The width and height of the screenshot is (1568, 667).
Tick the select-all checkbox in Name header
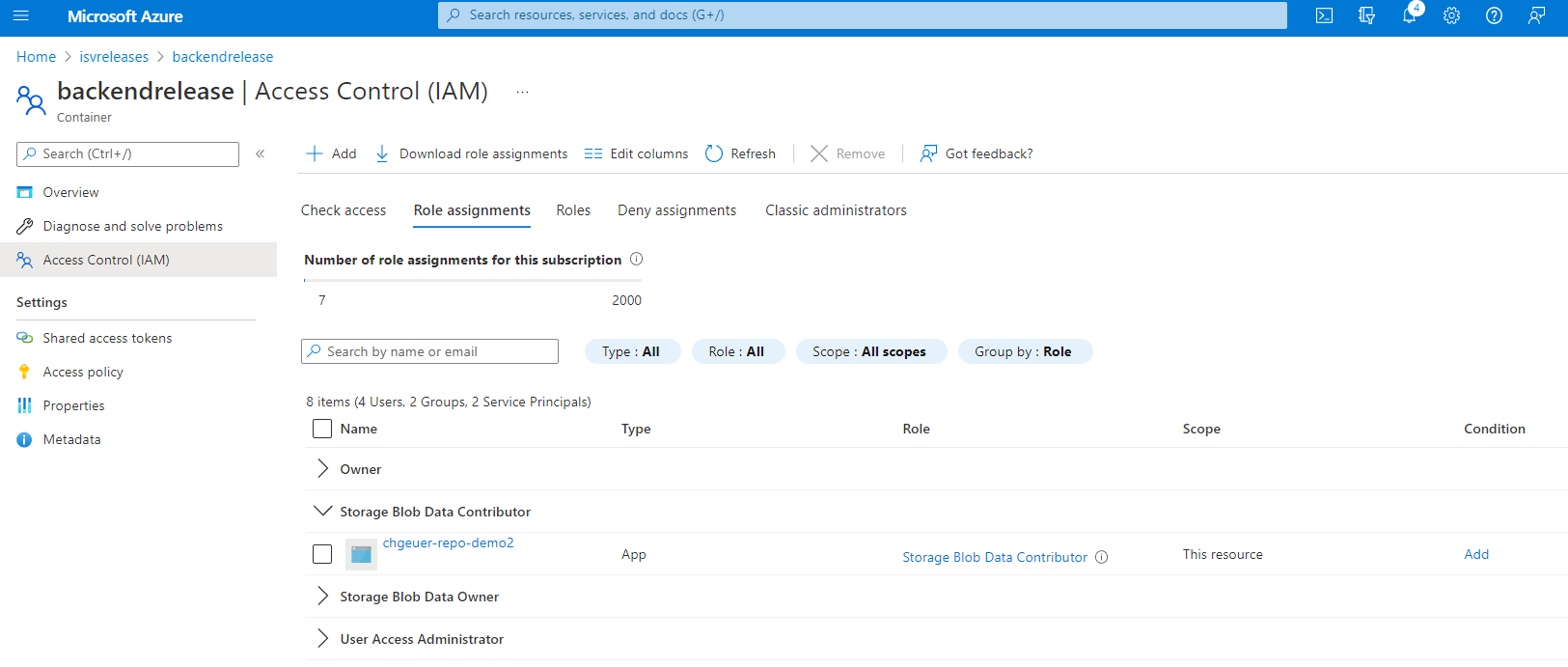(x=322, y=429)
